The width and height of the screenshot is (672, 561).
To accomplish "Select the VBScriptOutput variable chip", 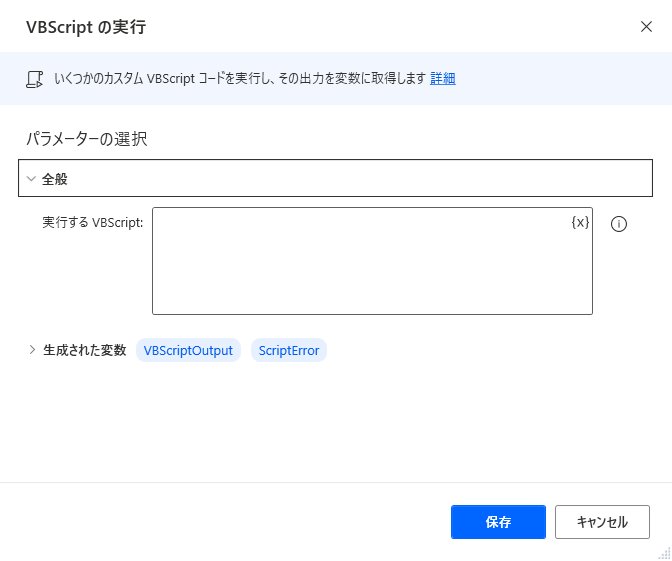I will click(188, 350).
